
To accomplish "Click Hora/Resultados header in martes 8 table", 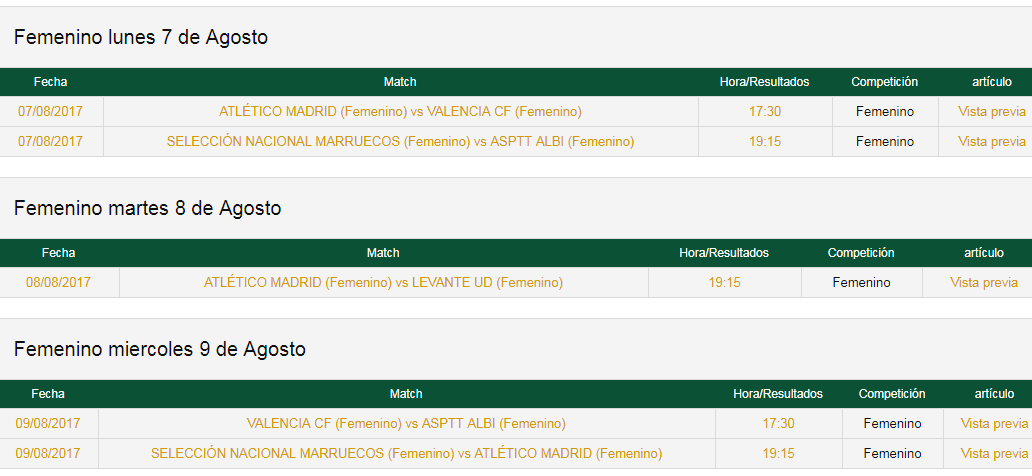I will (x=724, y=253).
